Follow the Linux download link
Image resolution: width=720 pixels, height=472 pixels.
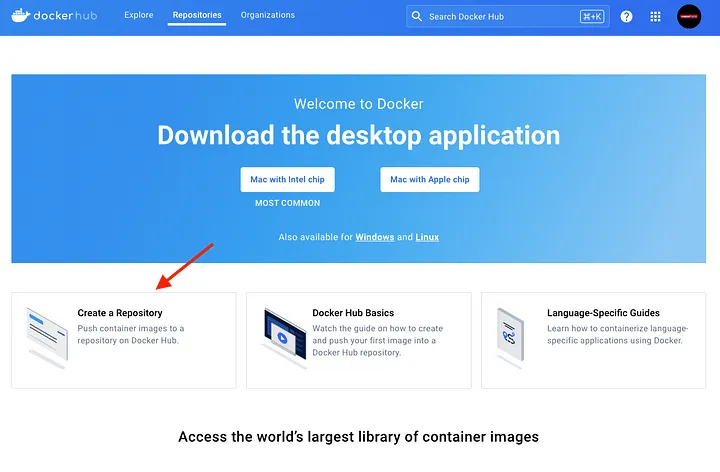tap(427, 237)
